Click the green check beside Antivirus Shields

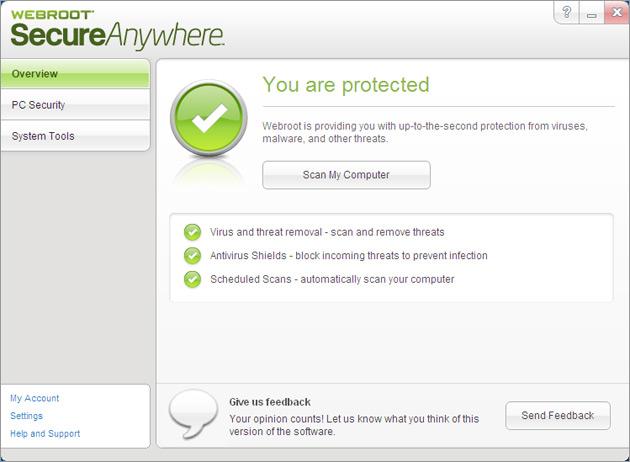tap(192, 256)
